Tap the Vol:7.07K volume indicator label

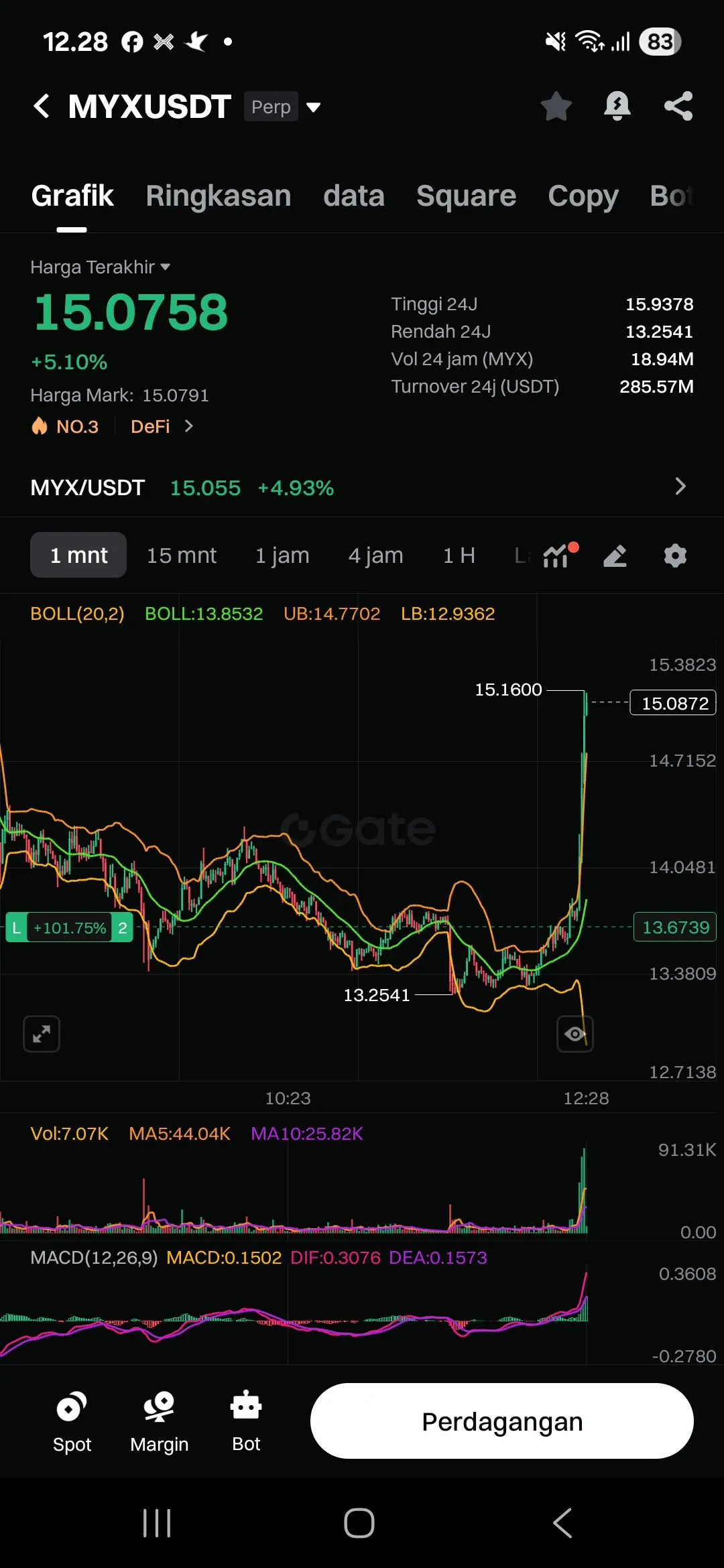click(69, 1134)
